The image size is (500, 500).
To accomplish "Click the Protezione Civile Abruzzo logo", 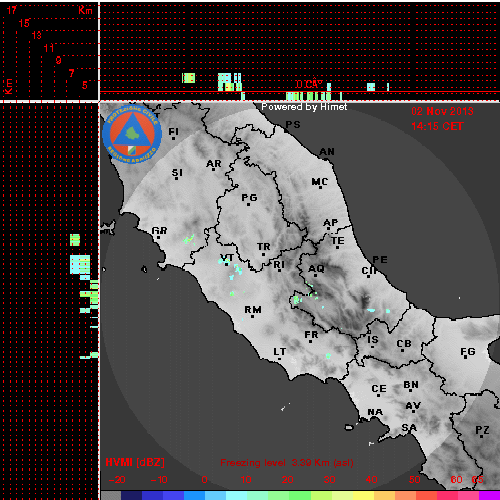I will [132, 134].
